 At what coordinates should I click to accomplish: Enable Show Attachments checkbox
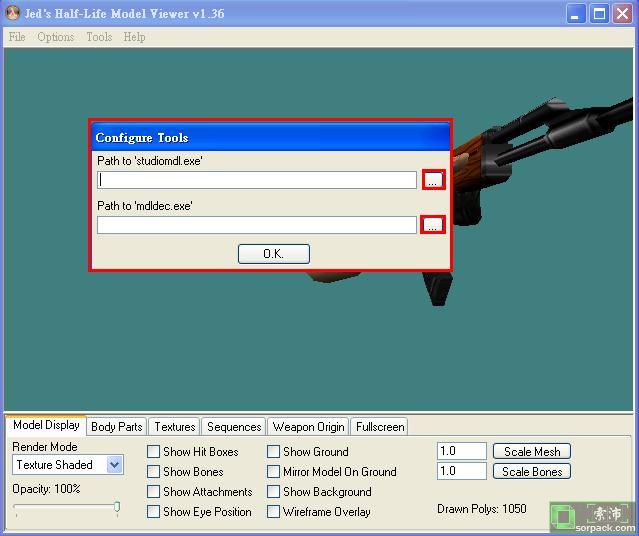153,492
